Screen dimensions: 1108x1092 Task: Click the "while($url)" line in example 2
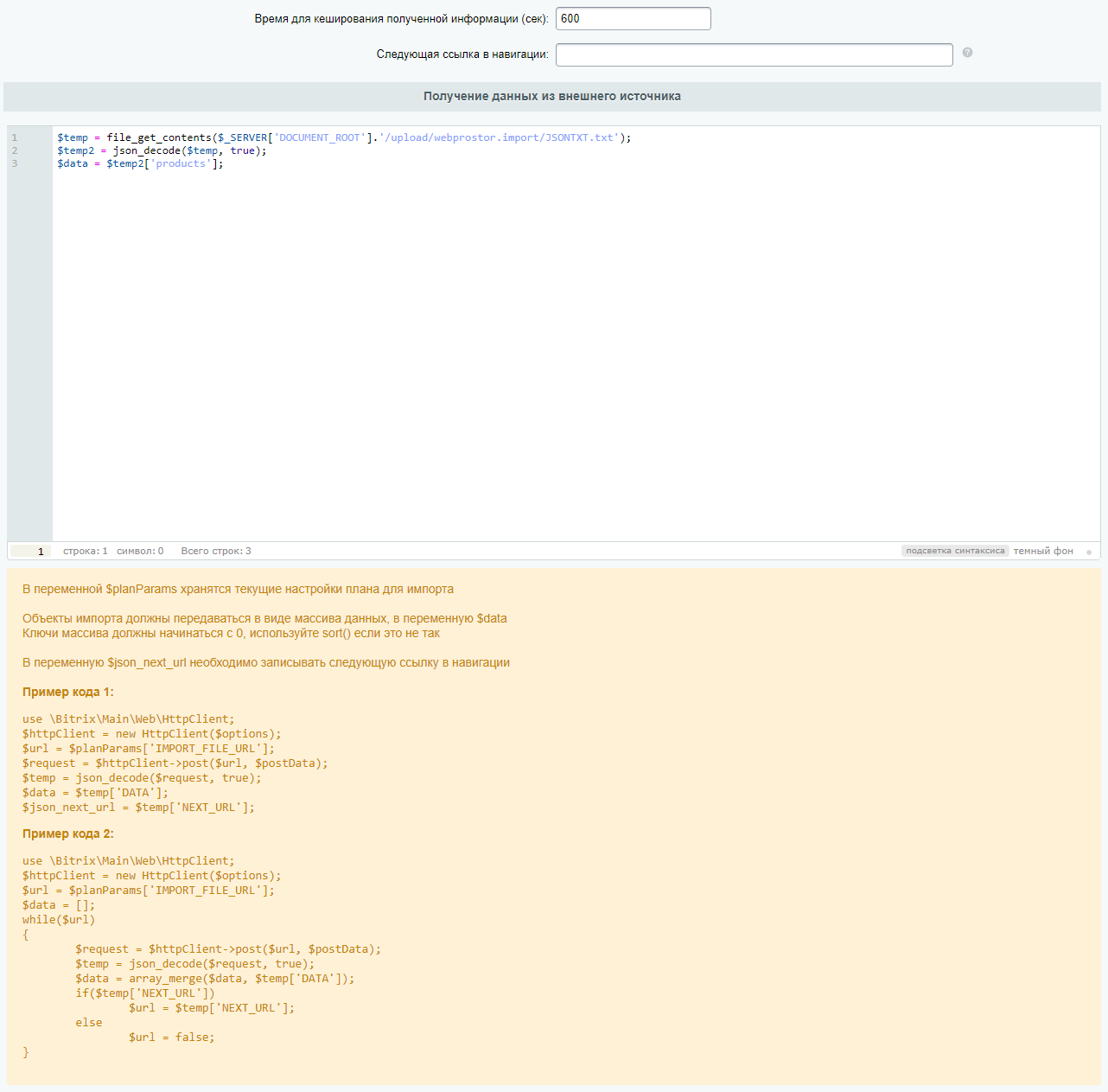(x=59, y=920)
